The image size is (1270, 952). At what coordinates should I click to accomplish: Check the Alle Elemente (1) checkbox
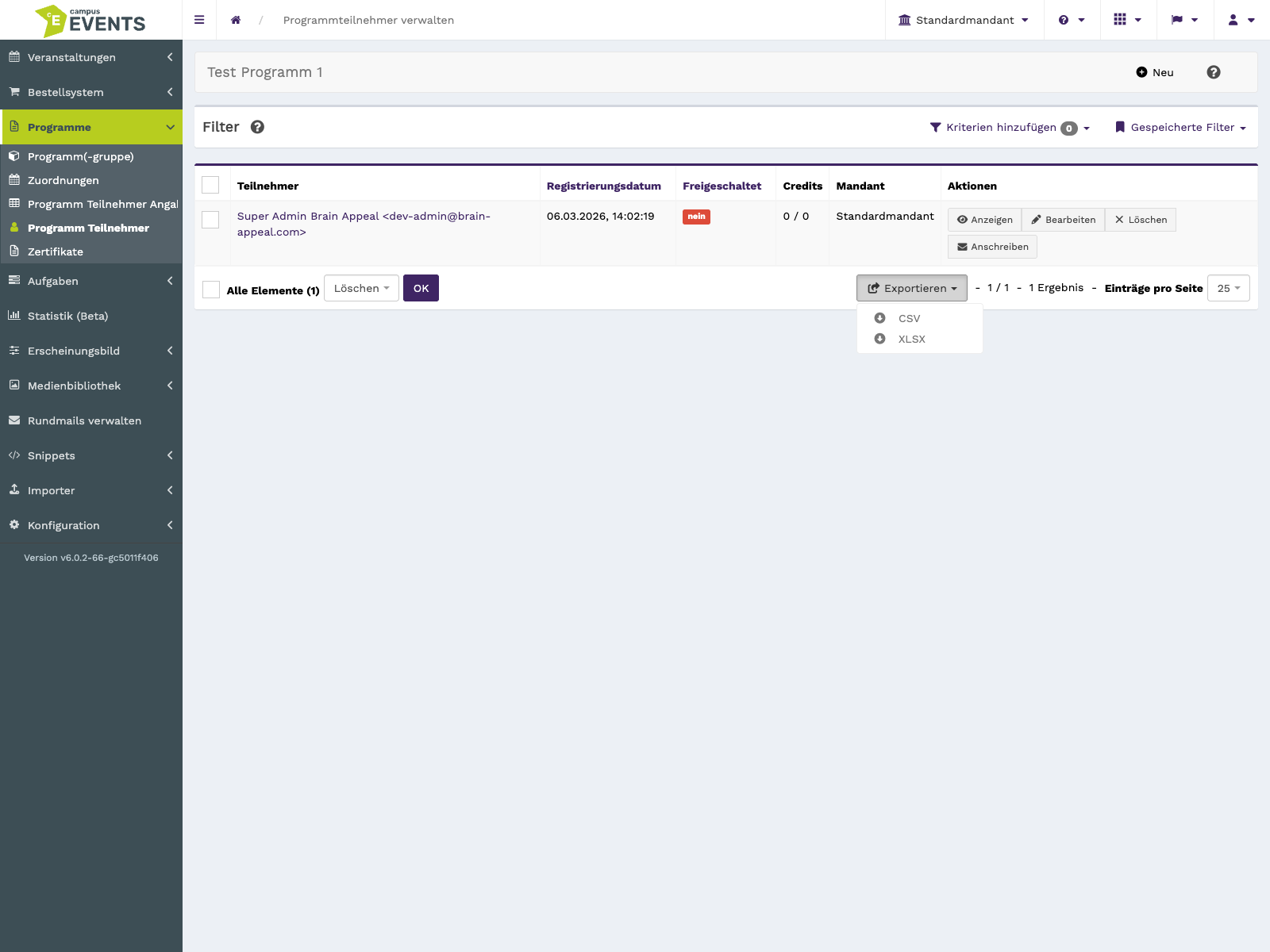click(211, 290)
